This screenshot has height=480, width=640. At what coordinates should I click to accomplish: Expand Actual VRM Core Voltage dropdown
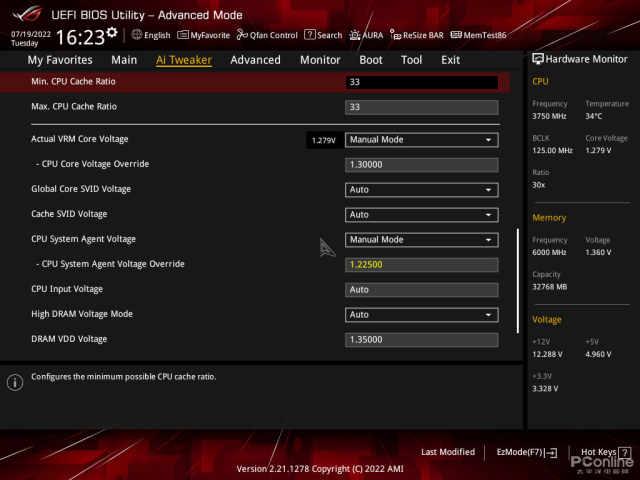click(x=422, y=140)
